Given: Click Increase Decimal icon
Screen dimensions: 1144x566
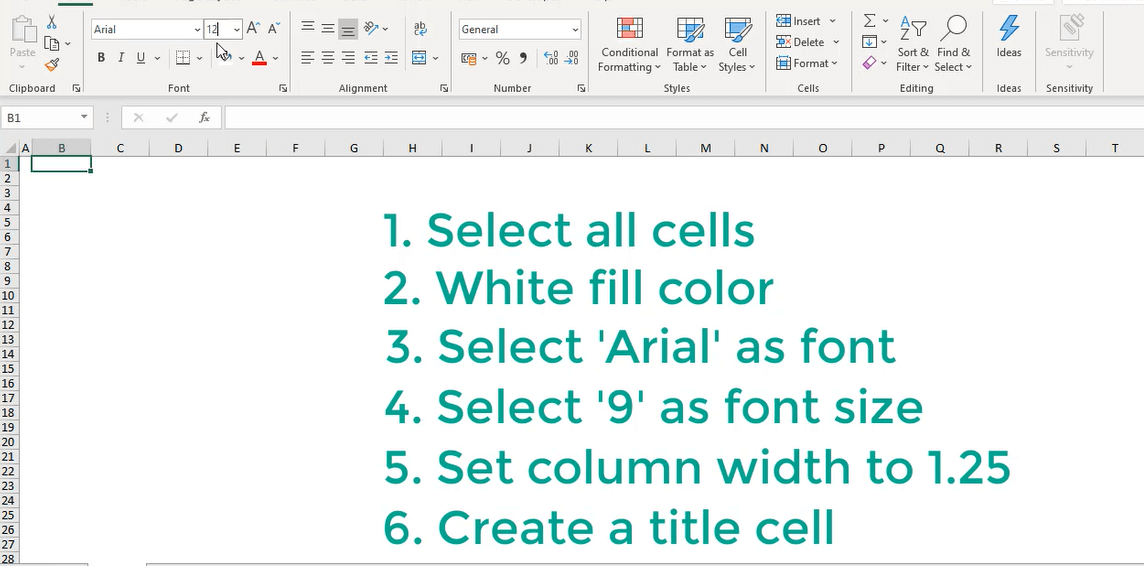Looking at the screenshot, I should [551, 58].
